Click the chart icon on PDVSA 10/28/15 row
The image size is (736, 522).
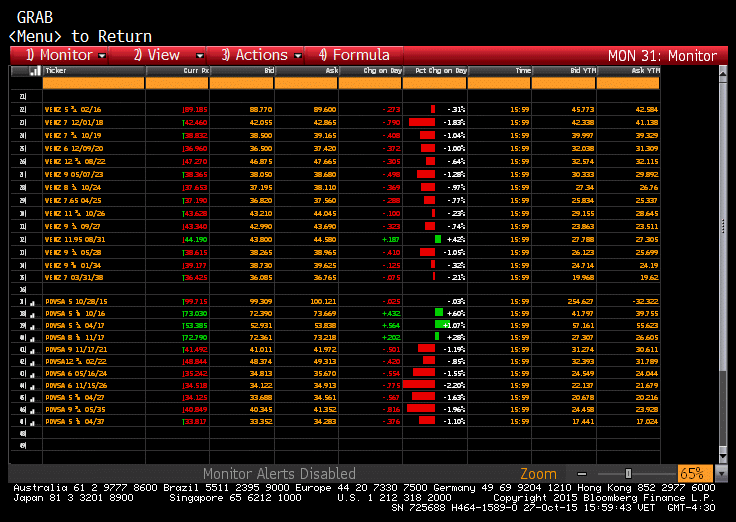pyautogui.click(x=32, y=303)
